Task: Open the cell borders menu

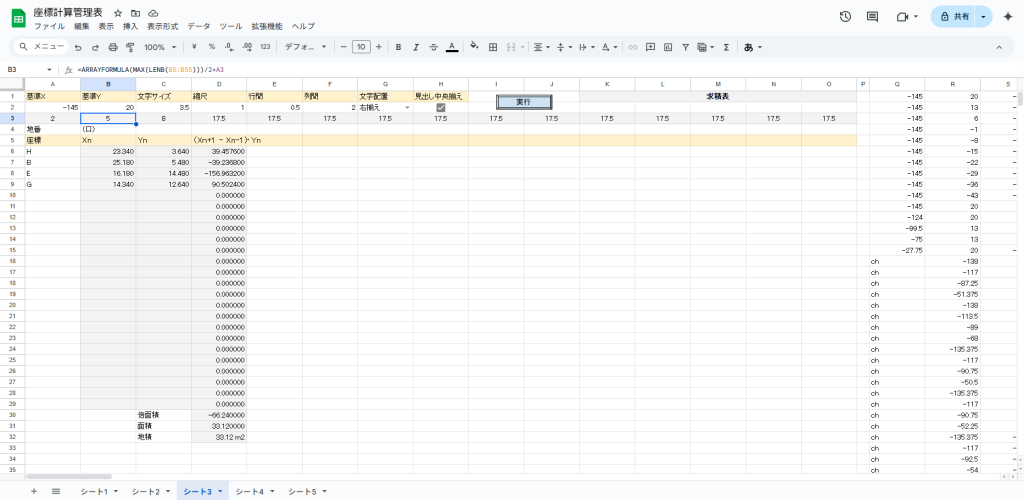Action: pyautogui.click(x=493, y=47)
